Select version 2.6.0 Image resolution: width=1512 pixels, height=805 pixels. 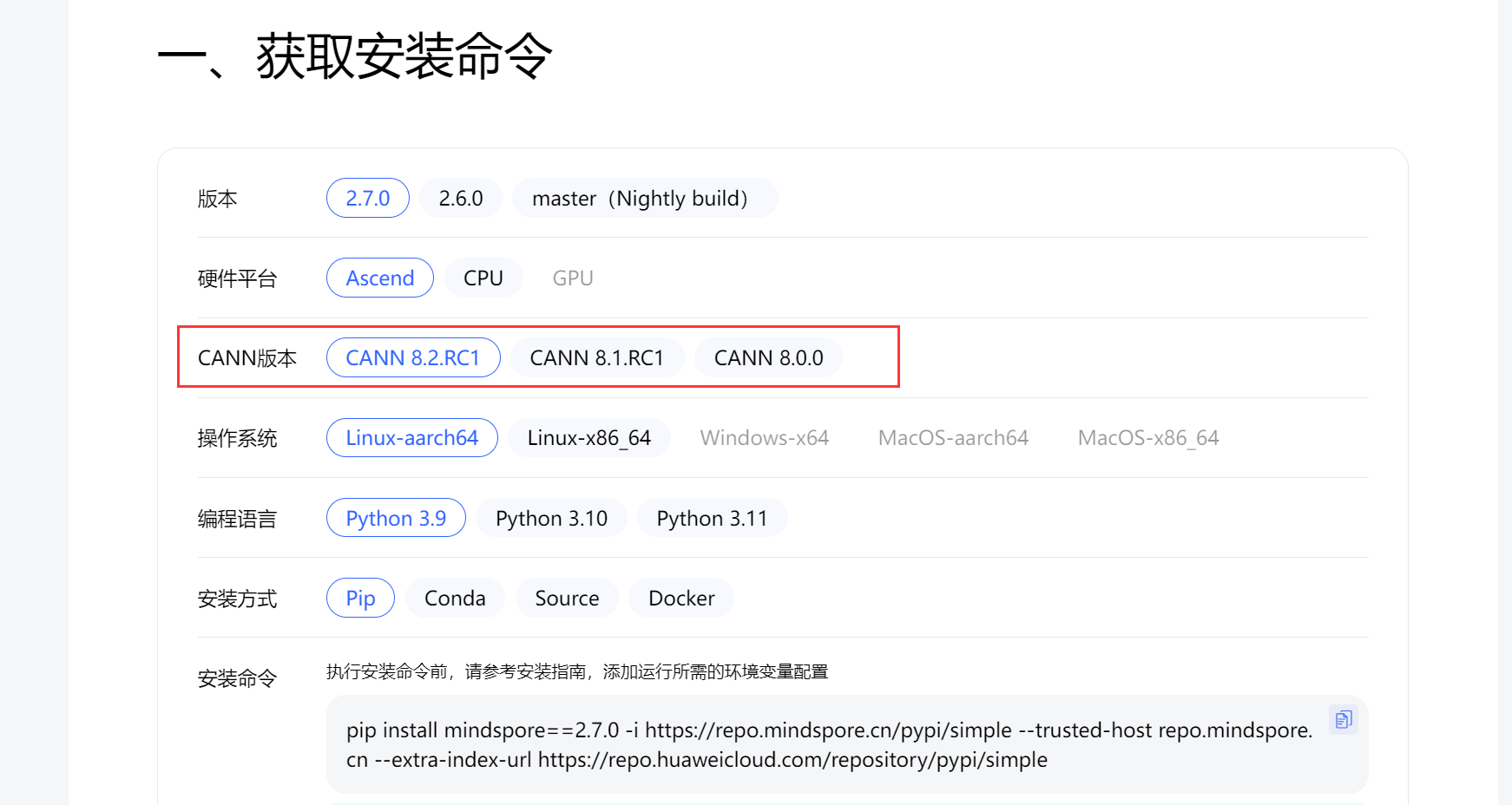pyautogui.click(x=461, y=198)
